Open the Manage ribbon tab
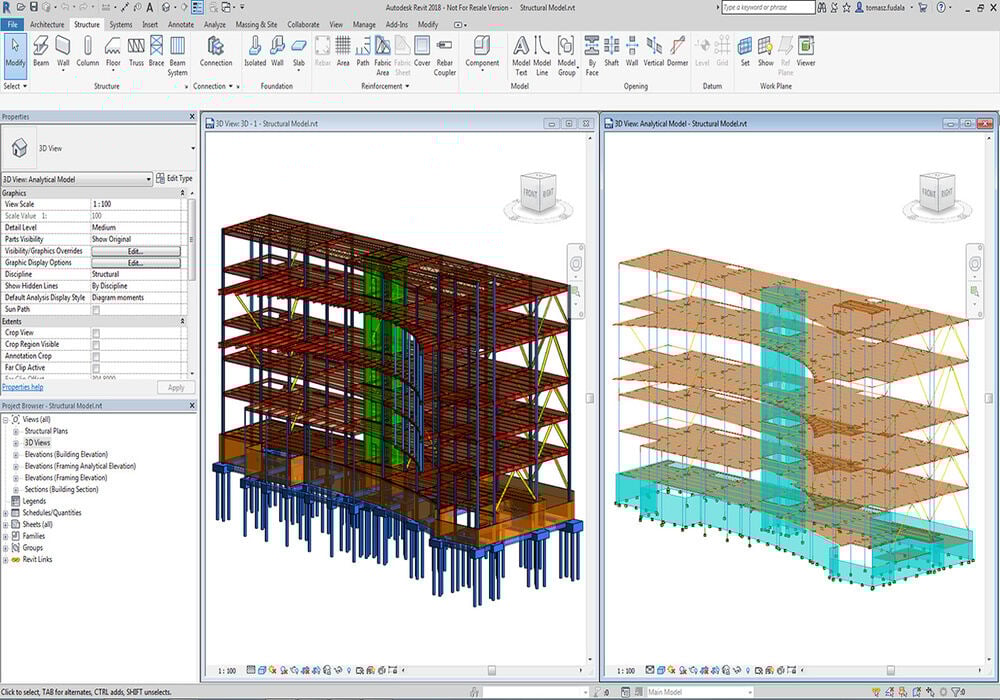This screenshot has height=700, width=1000. tap(364, 24)
